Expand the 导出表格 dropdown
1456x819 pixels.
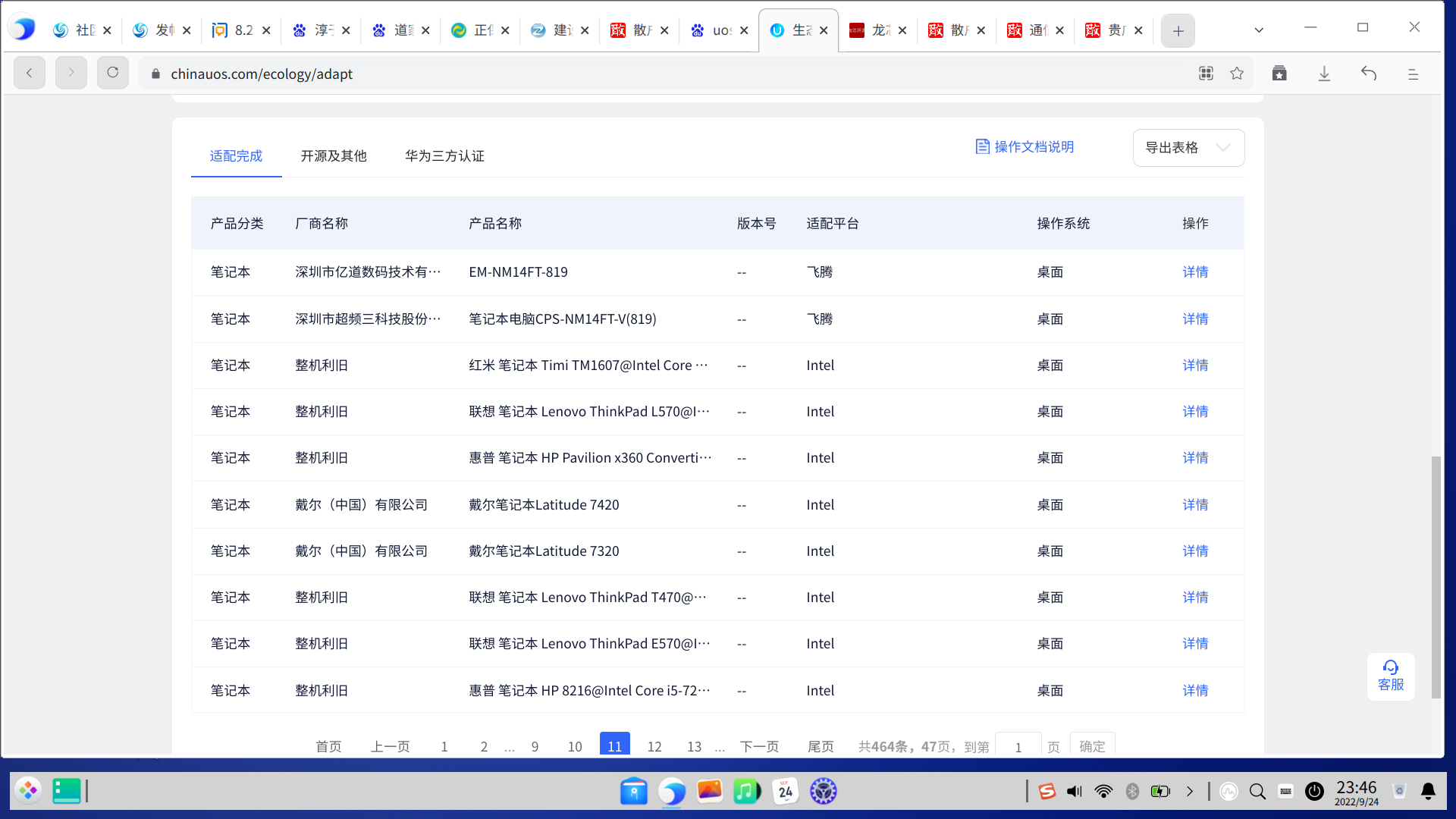coord(1188,147)
